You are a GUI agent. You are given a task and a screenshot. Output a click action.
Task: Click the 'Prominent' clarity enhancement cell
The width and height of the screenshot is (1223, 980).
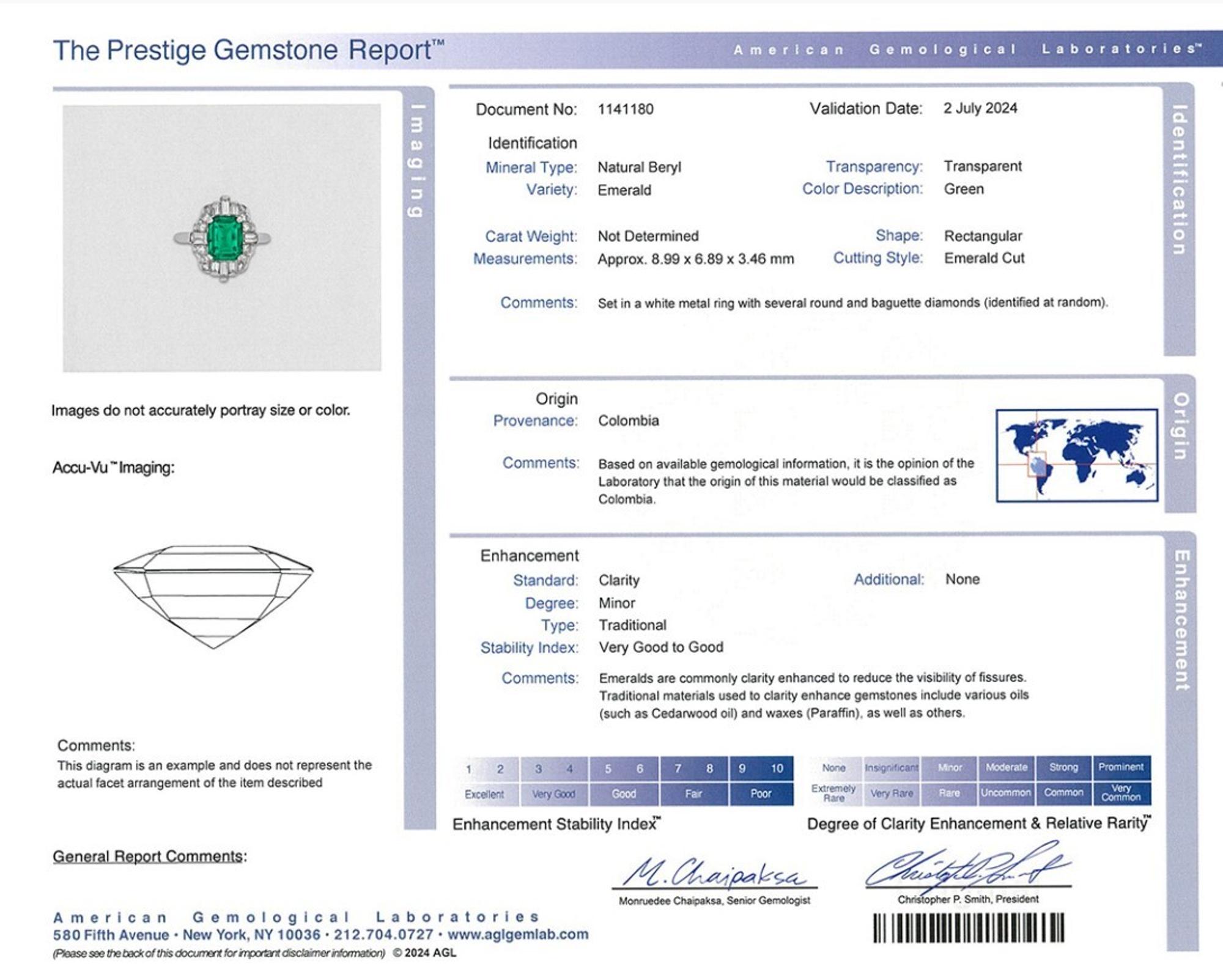click(1121, 767)
